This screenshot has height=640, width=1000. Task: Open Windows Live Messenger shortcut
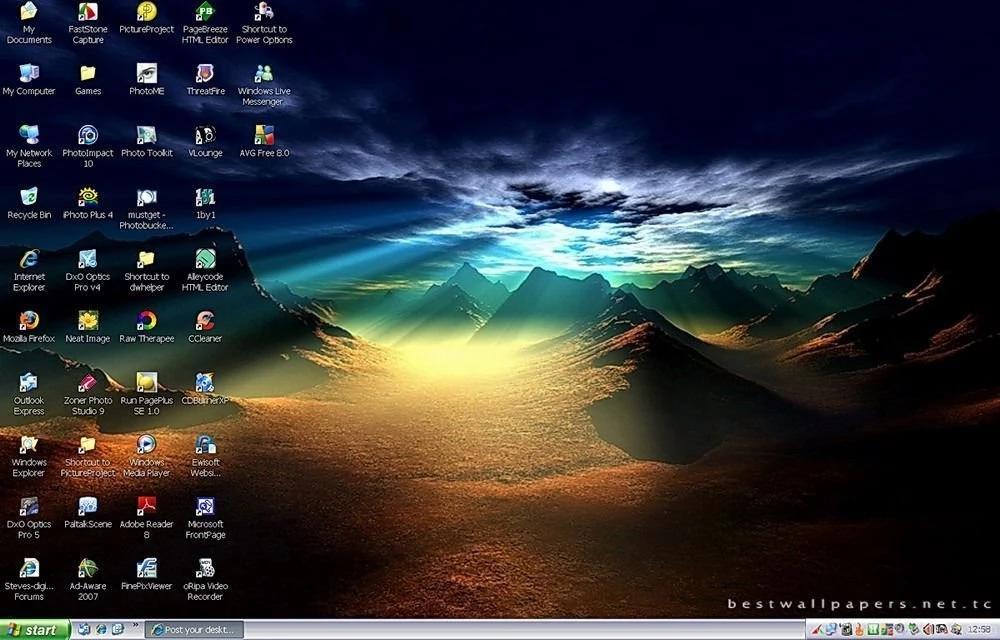pos(264,73)
